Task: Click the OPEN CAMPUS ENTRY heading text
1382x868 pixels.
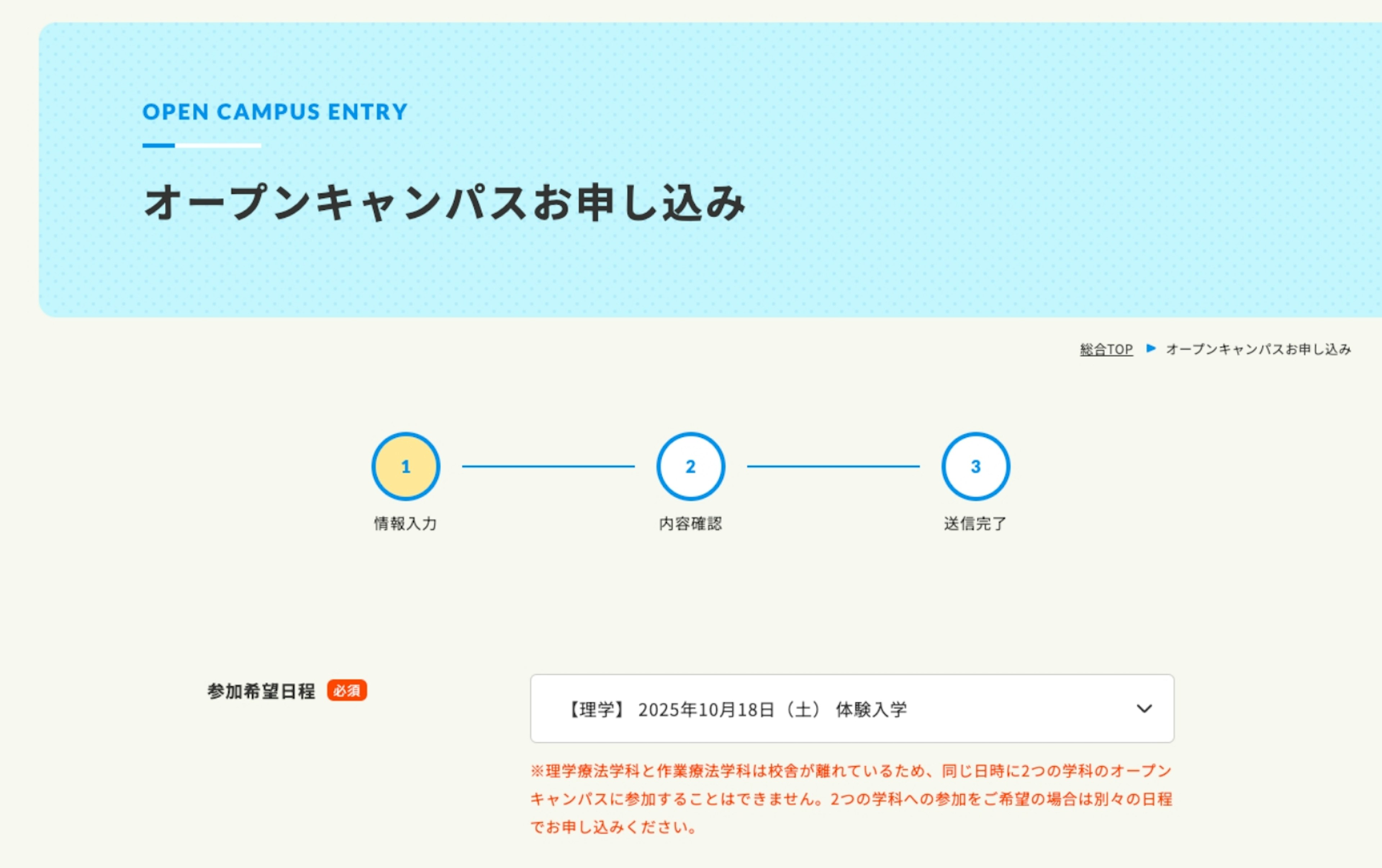Action: click(x=275, y=111)
